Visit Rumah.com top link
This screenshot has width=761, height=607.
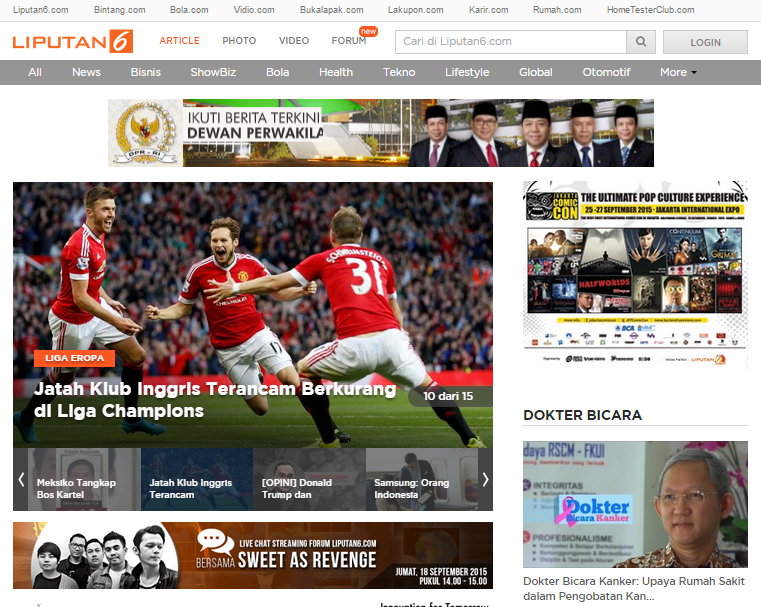[x=557, y=10]
